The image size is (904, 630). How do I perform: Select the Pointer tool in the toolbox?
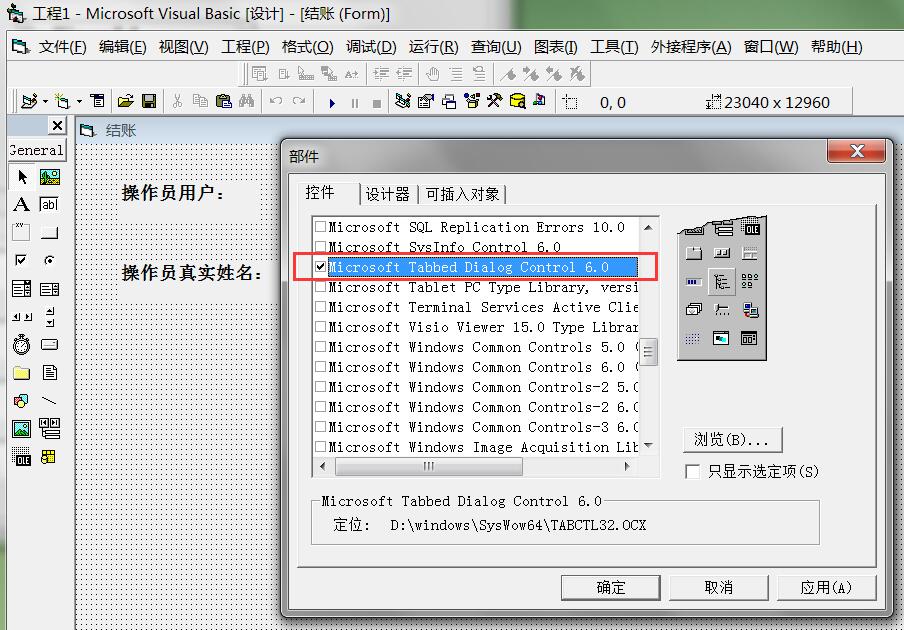[x=22, y=176]
